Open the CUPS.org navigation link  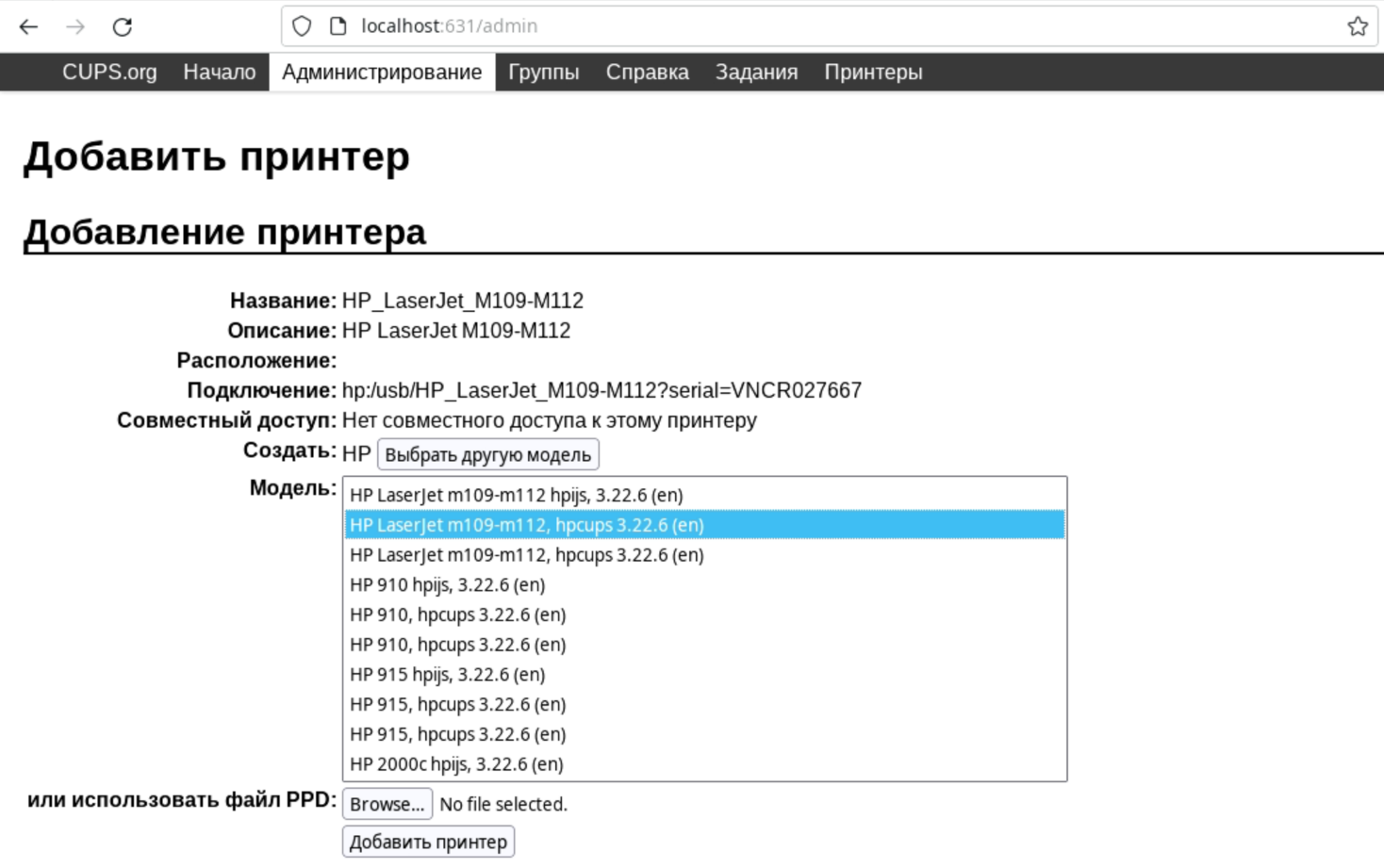coord(109,73)
